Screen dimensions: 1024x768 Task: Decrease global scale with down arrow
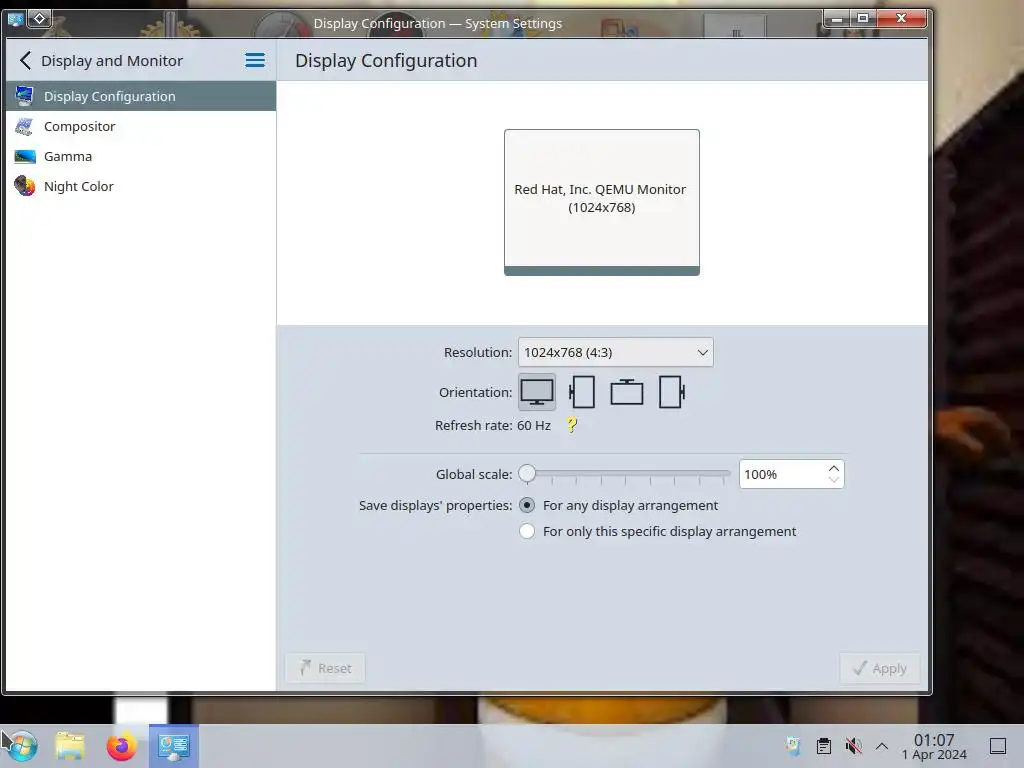(x=833, y=480)
